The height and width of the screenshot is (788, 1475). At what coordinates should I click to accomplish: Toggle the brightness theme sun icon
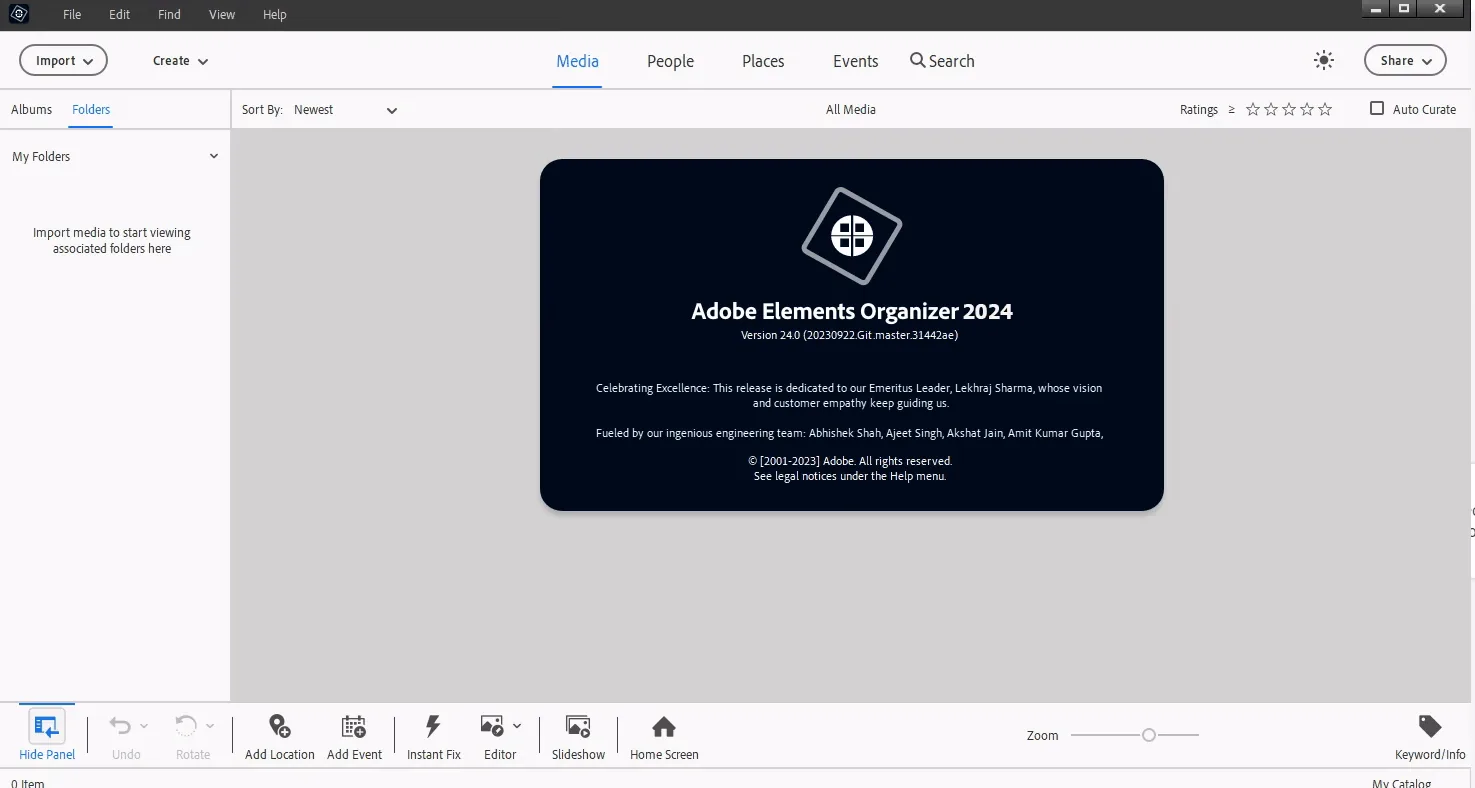click(x=1324, y=60)
